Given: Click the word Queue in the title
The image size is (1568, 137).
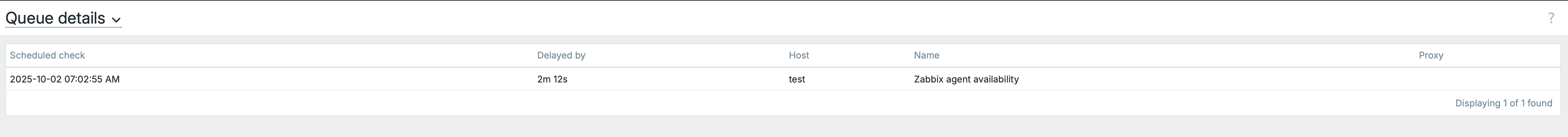Looking at the screenshot, I should tap(29, 19).
